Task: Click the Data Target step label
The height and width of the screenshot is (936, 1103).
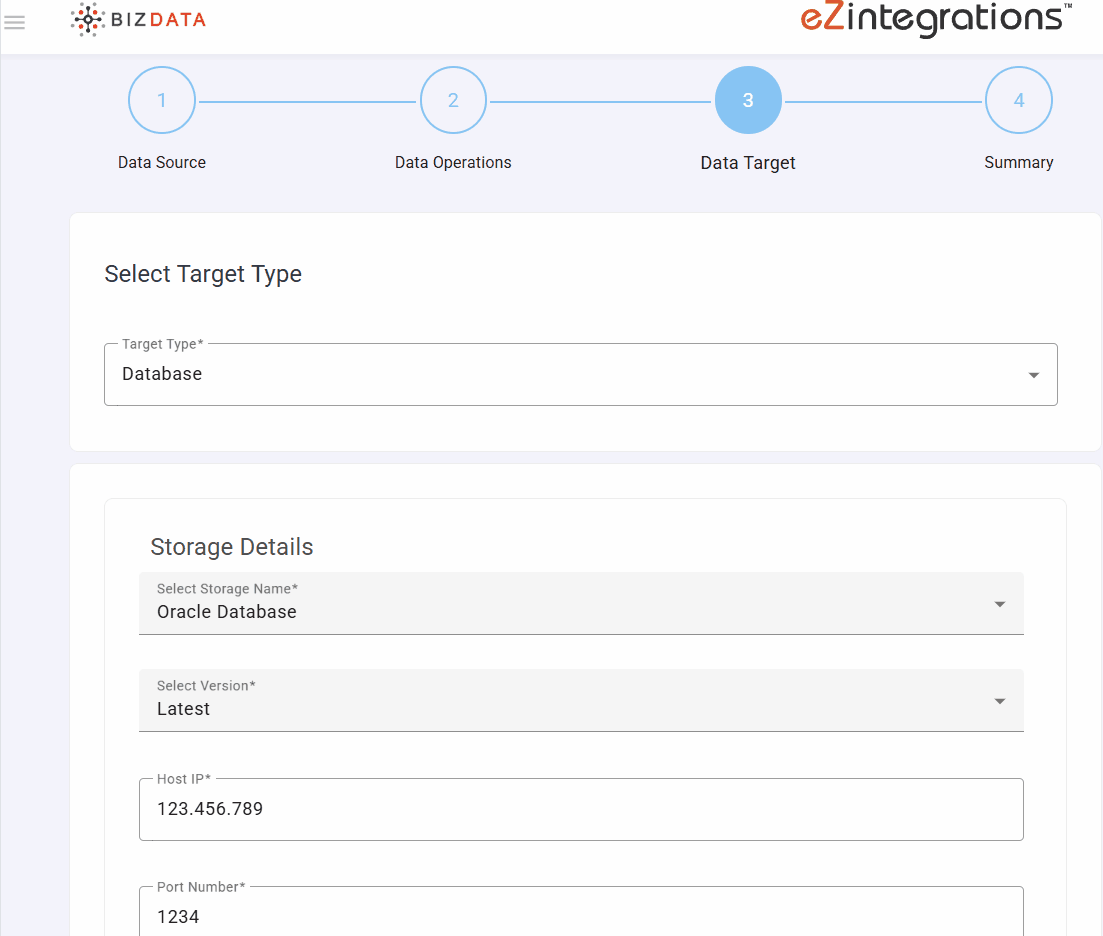Action: pyautogui.click(x=748, y=163)
